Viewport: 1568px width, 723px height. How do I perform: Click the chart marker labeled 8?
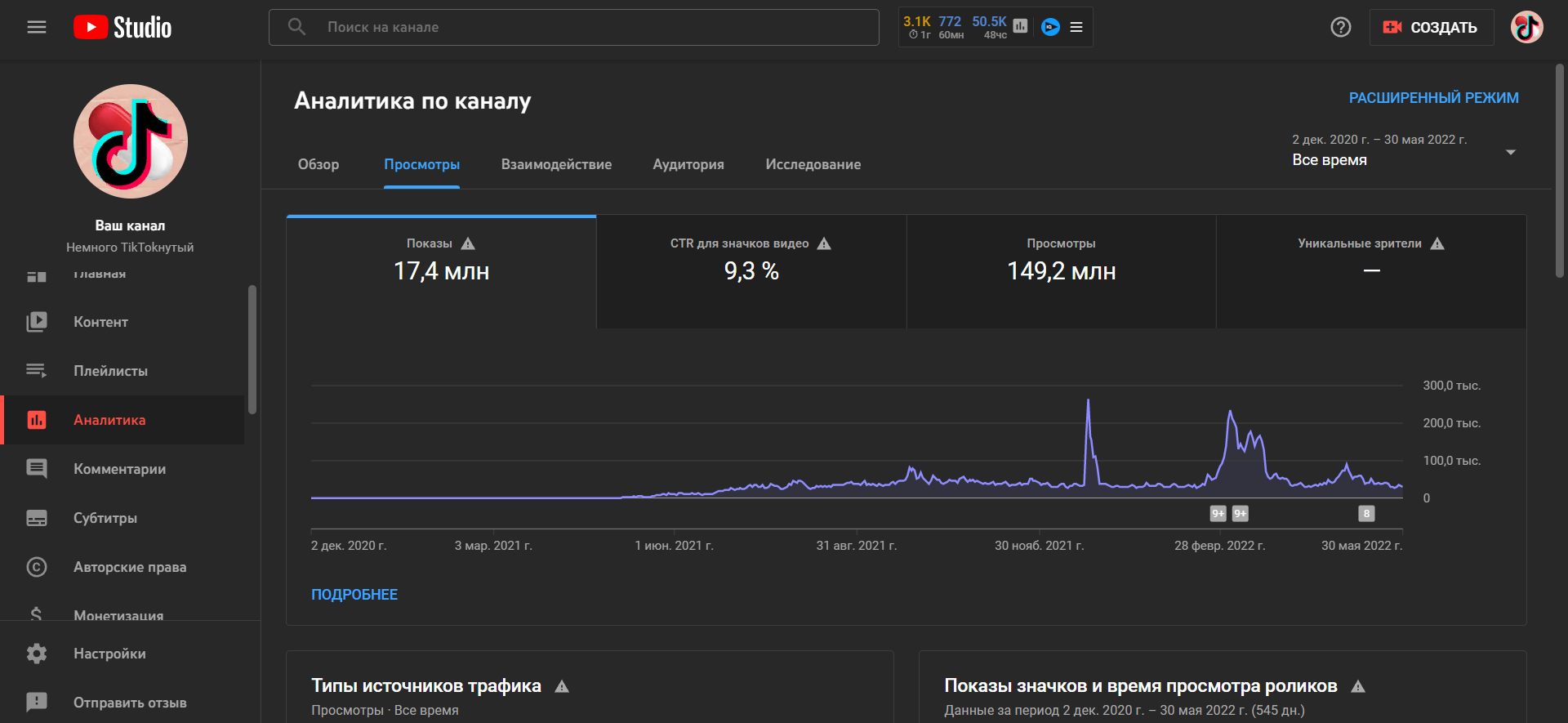point(1366,514)
